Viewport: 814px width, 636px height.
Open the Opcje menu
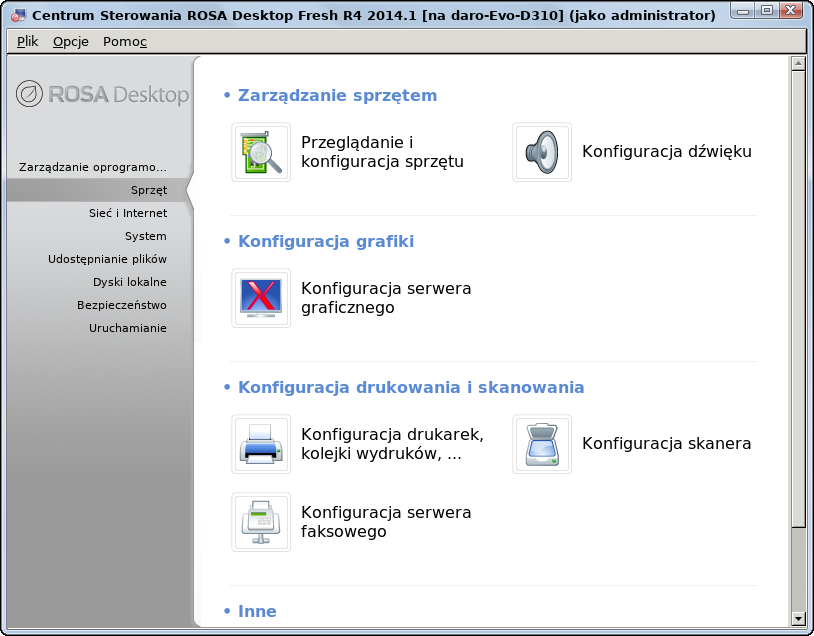pos(71,41)
